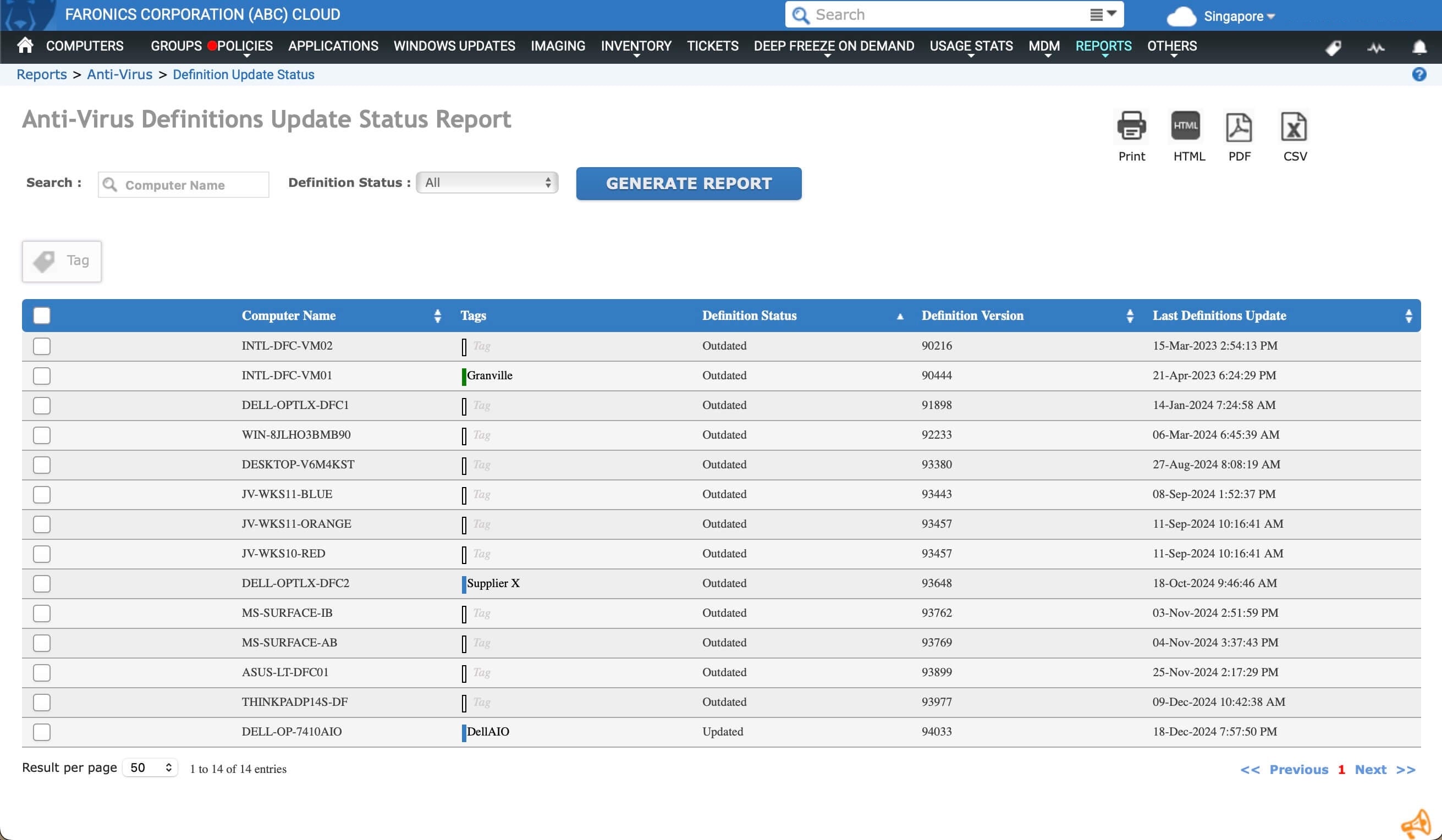1442x840 pixels.
Task: Tick the MS-SURFACE-AB row checkbox
Action: (x=42, y=643)
